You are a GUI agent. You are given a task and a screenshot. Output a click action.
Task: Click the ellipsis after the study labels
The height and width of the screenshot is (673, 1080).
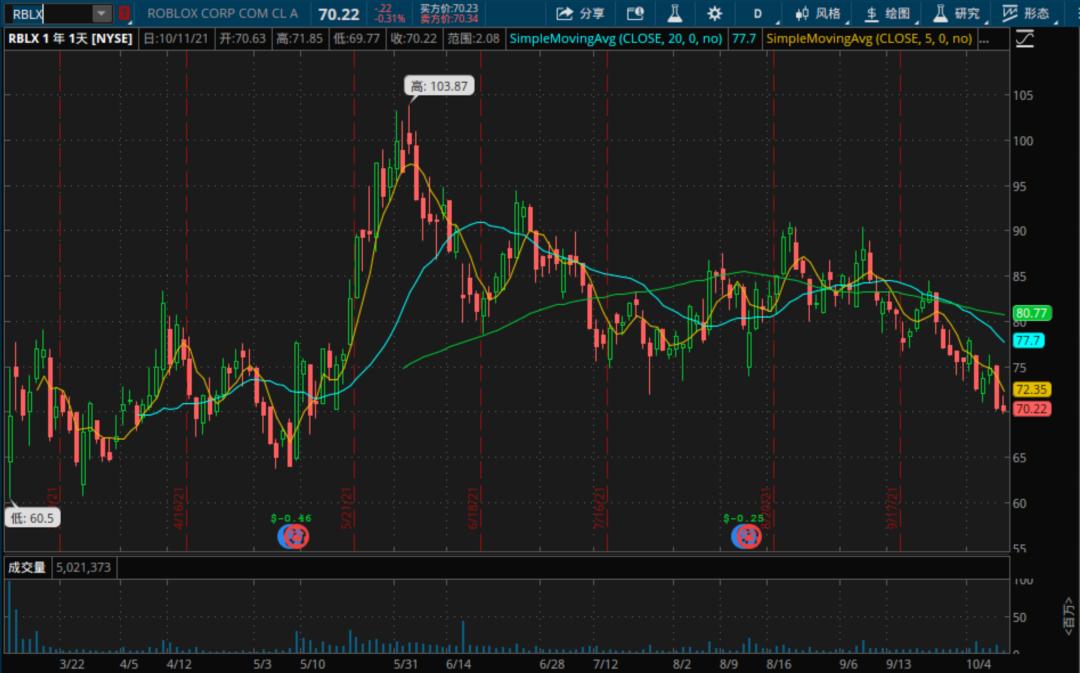pyautogui.click(x=984, y=39)
